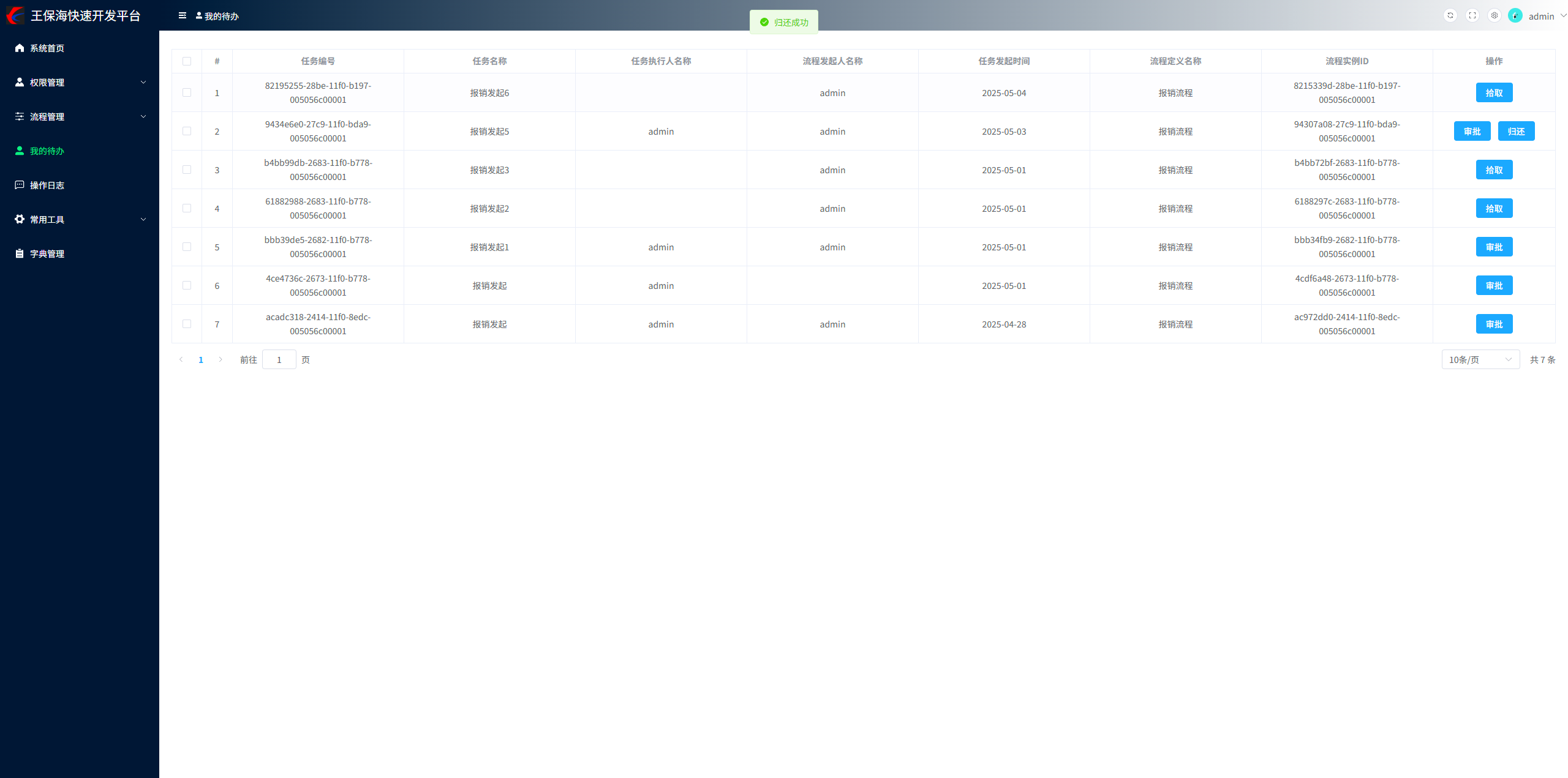Screen dimensions: 1568x778
Task: Open the 字典管理 menu item
Action: click(47, 254)
